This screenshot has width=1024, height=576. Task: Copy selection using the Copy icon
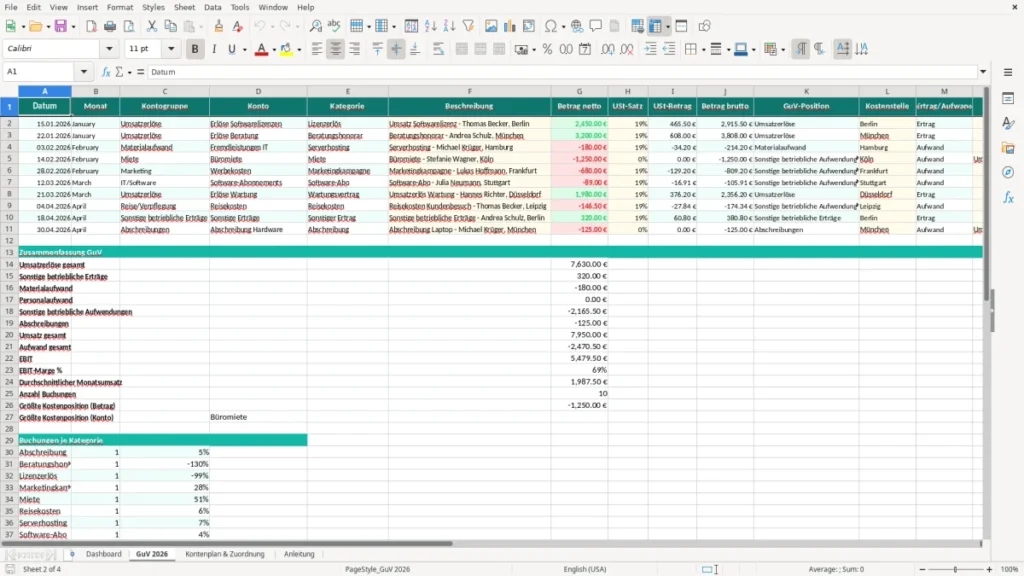click(x=170, y=26)
